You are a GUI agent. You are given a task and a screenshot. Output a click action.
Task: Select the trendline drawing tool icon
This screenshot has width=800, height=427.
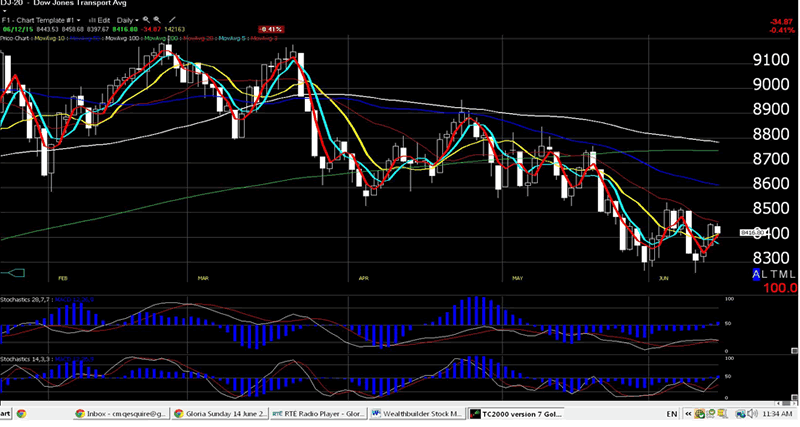(172, 19)
